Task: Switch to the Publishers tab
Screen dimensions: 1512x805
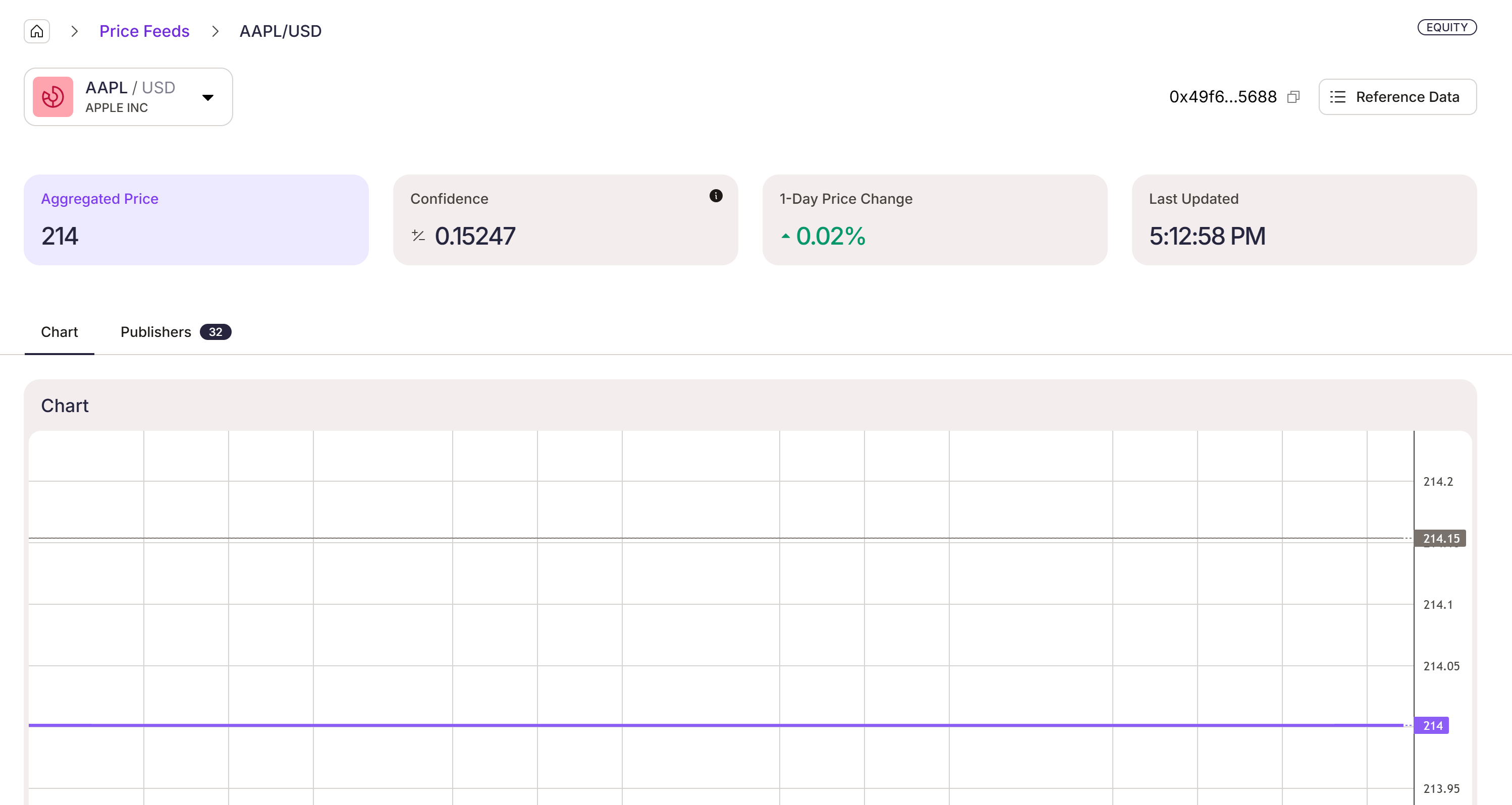Action: pos(156,332)
